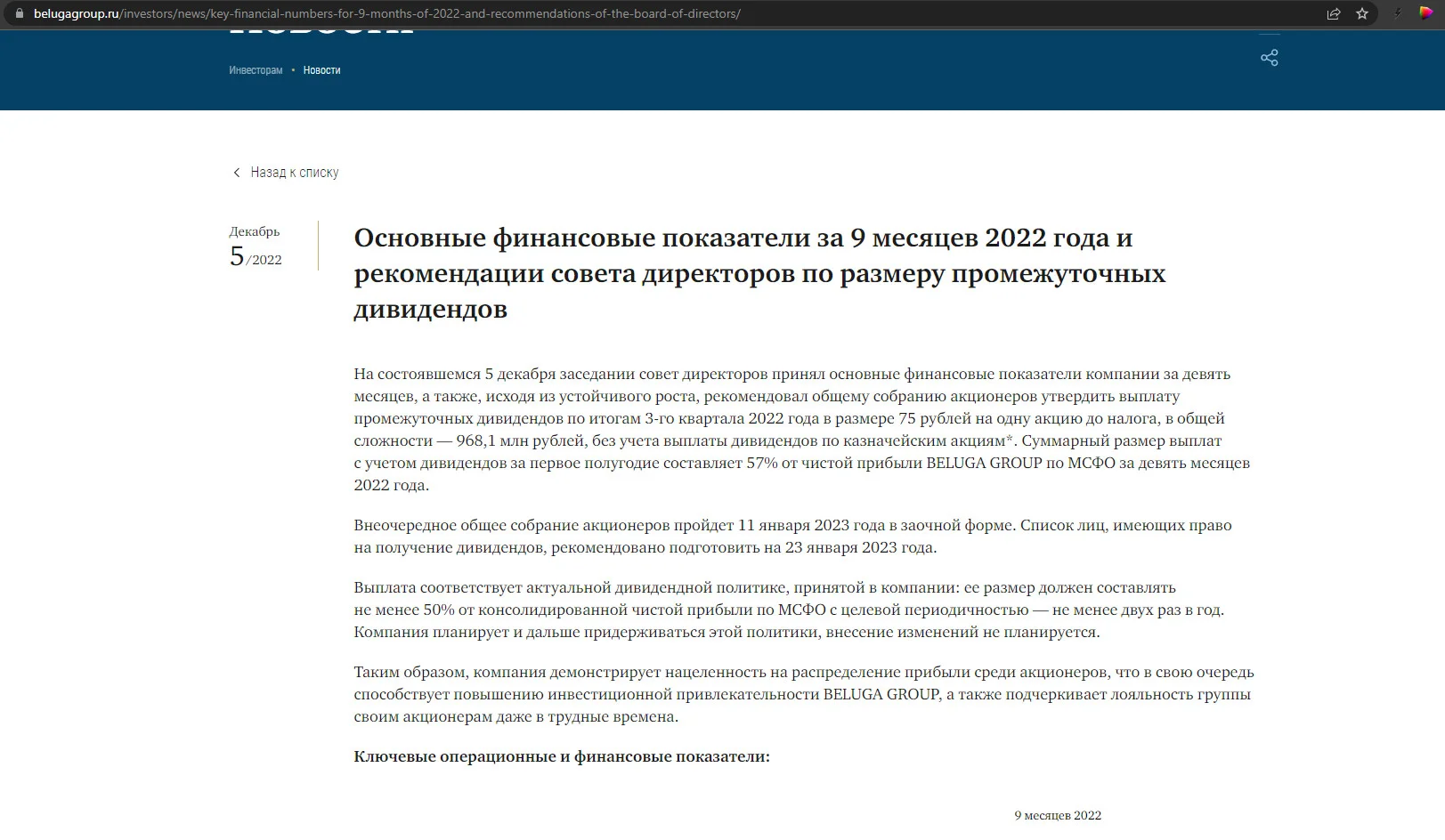This screenshot has height=840, width=1445.
Task: Click the paragraph starting 'Внеочередное общее собрание'
Action: click(792, 536)
